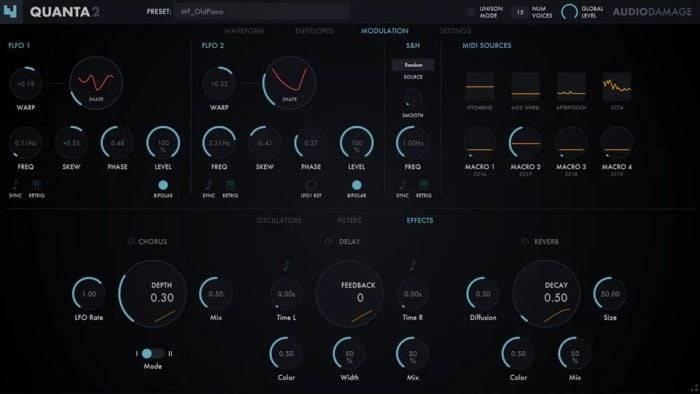
Task: Click the S&H Smooth knob
Action: tap(412, 98)
